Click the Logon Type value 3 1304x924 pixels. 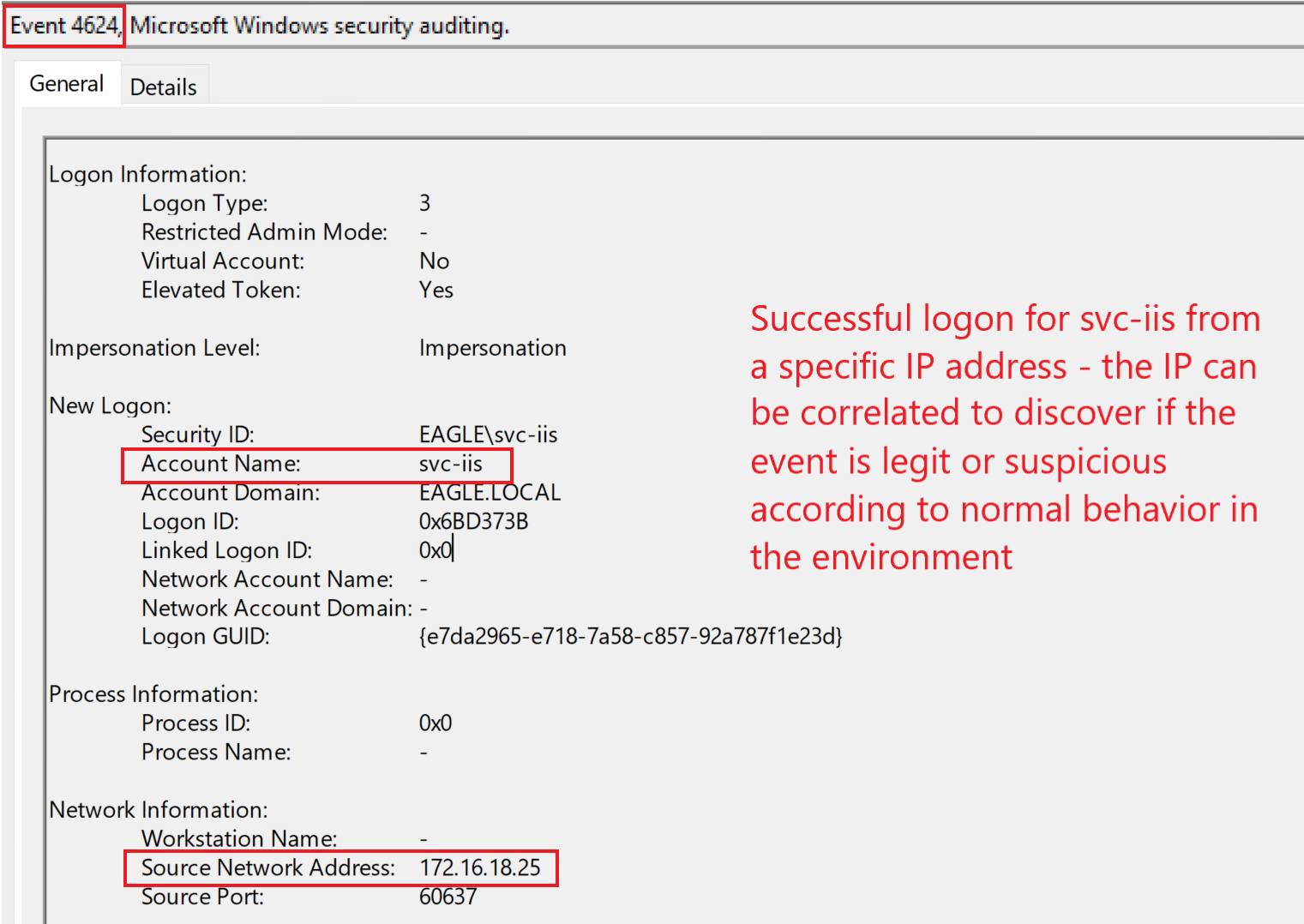point(424,203)
